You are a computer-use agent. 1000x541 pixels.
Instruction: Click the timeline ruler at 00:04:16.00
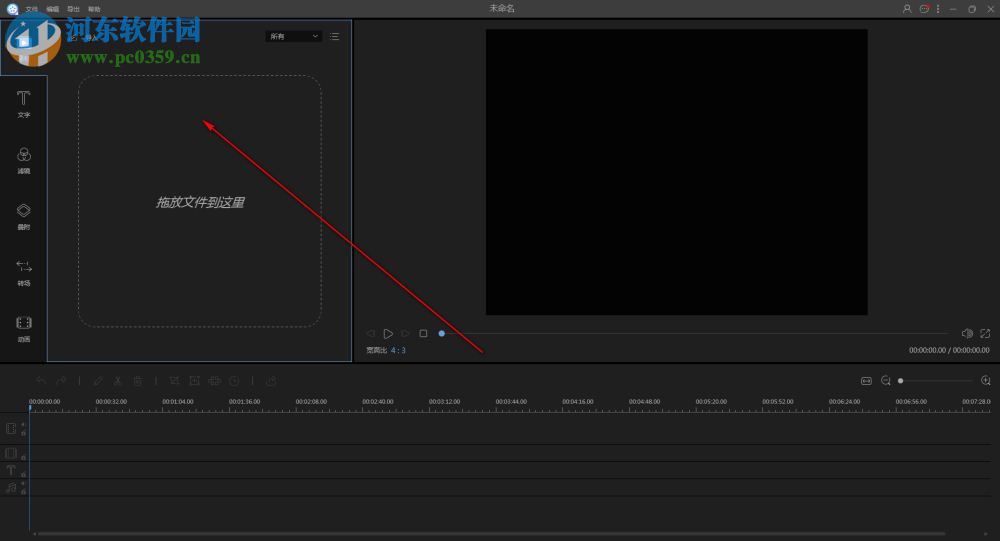click(578, 402)
